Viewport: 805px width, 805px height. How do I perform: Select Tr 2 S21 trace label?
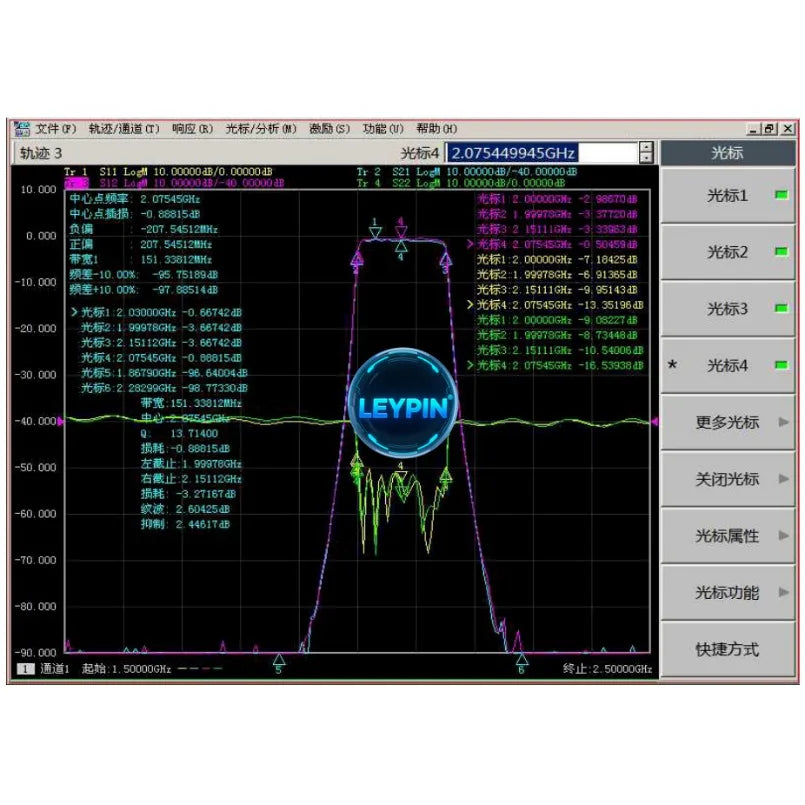click(x=467, y=172)
